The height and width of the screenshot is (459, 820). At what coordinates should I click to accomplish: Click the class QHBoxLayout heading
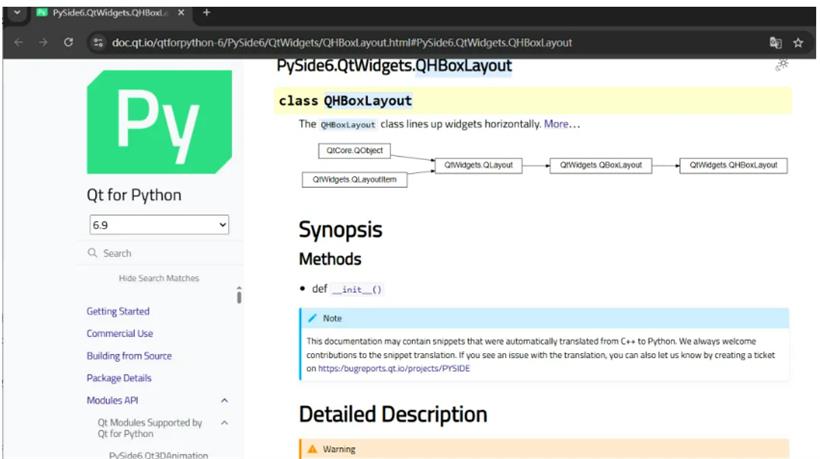345,101
